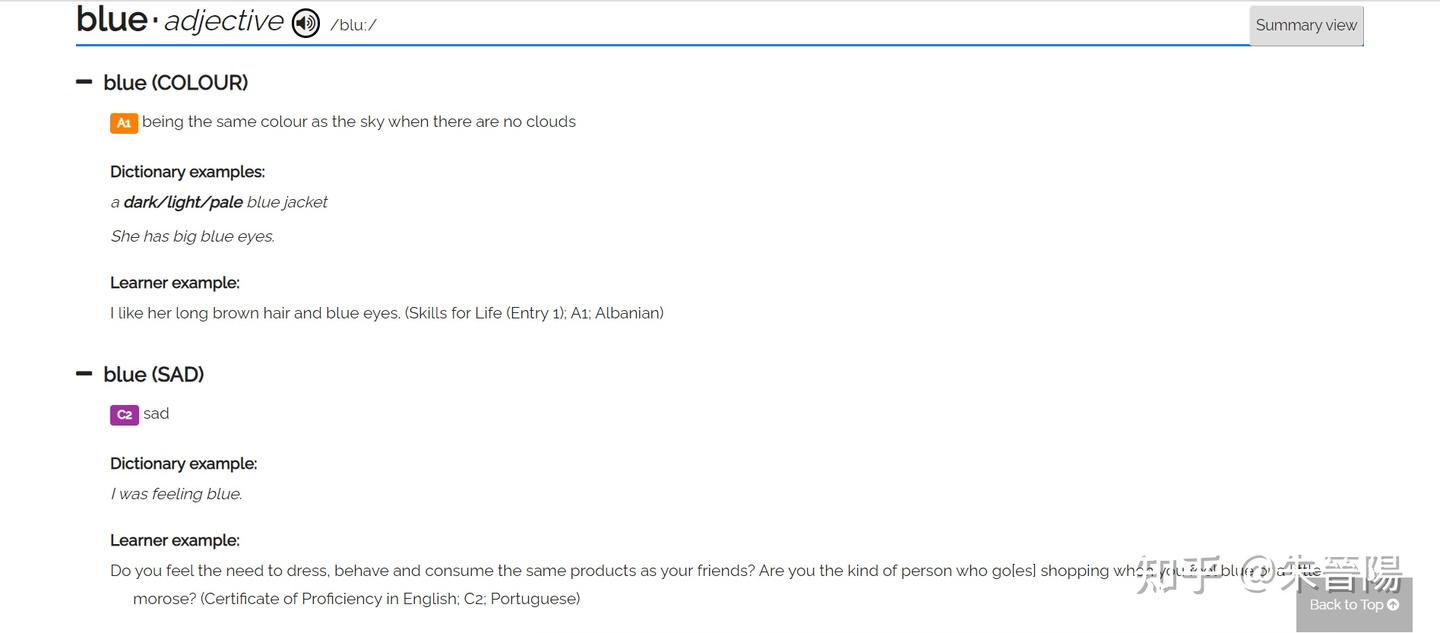Click the "Dictionary examples:" label under COLOUR
This screenshot has width=1440, height=633.
point(187,172)
